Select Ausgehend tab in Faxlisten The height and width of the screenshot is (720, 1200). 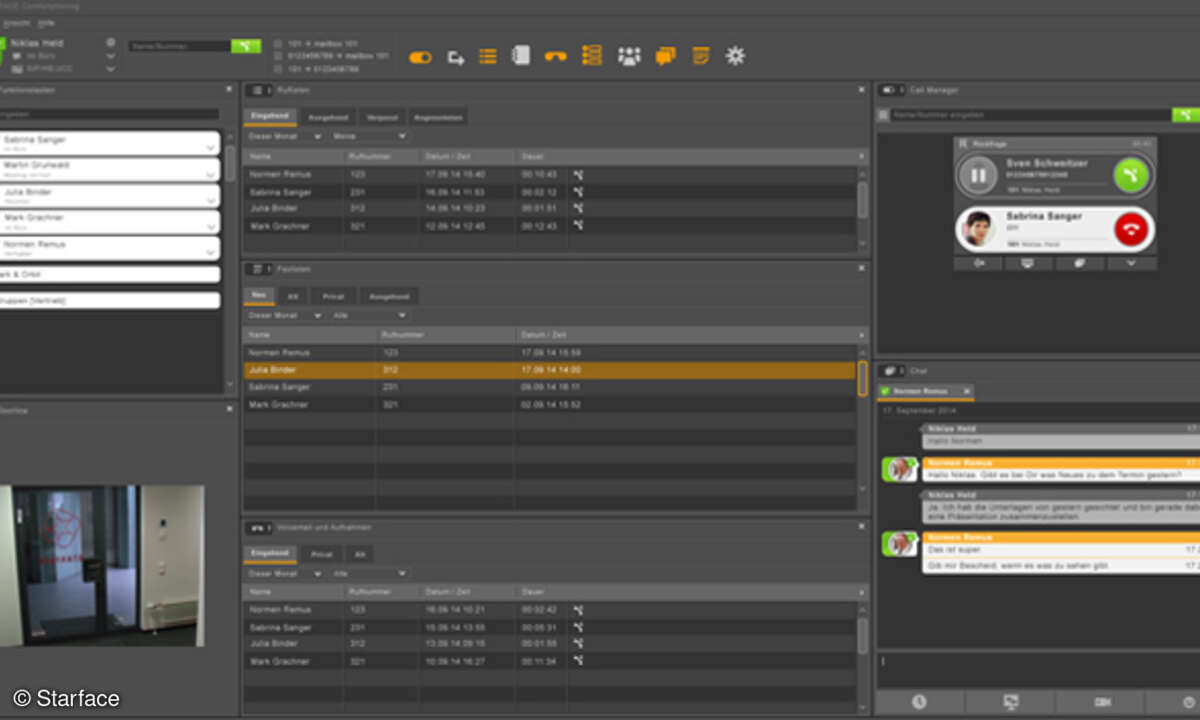[x=389, y=296]
